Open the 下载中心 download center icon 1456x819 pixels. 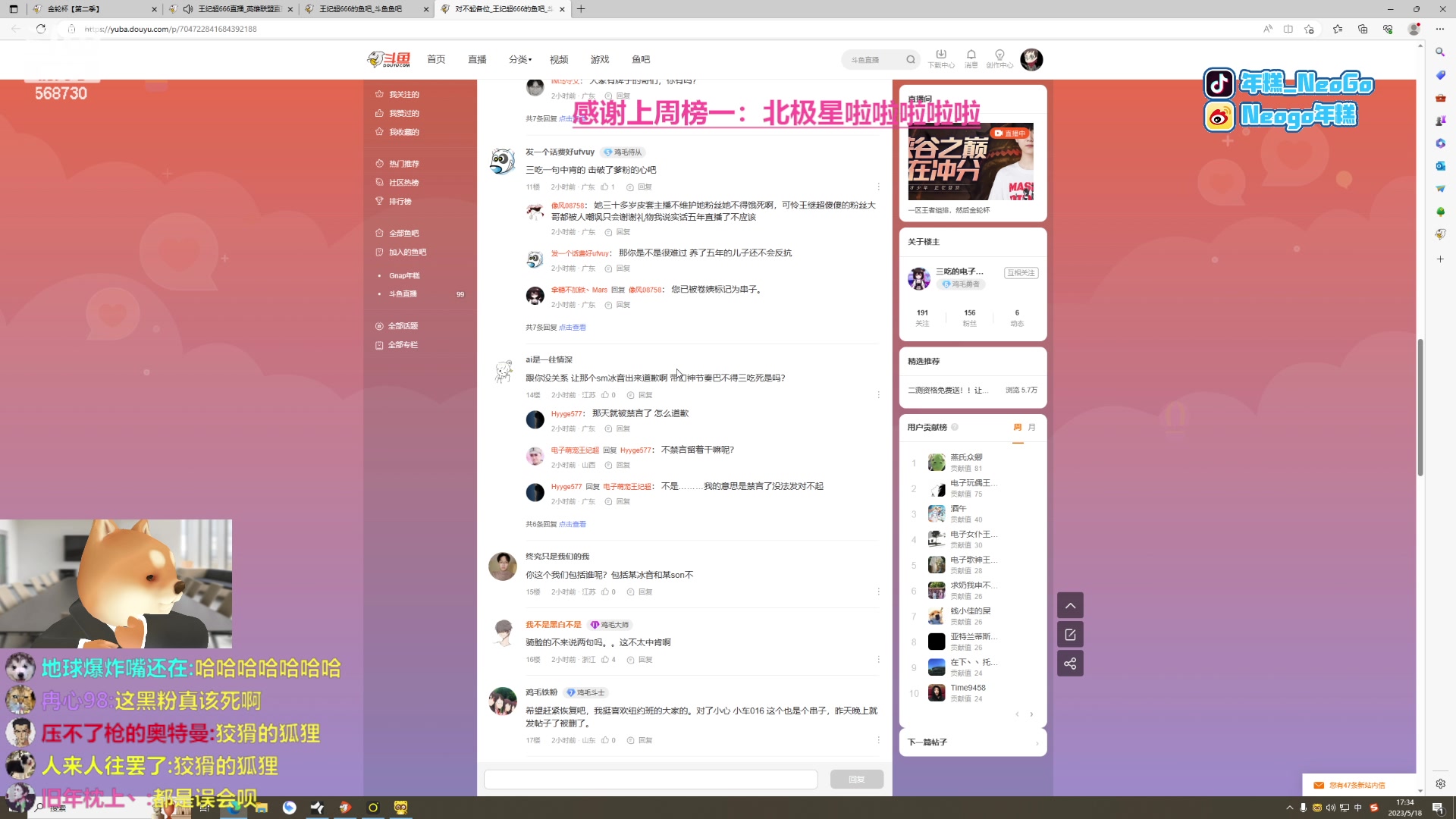tap(941, 58)
